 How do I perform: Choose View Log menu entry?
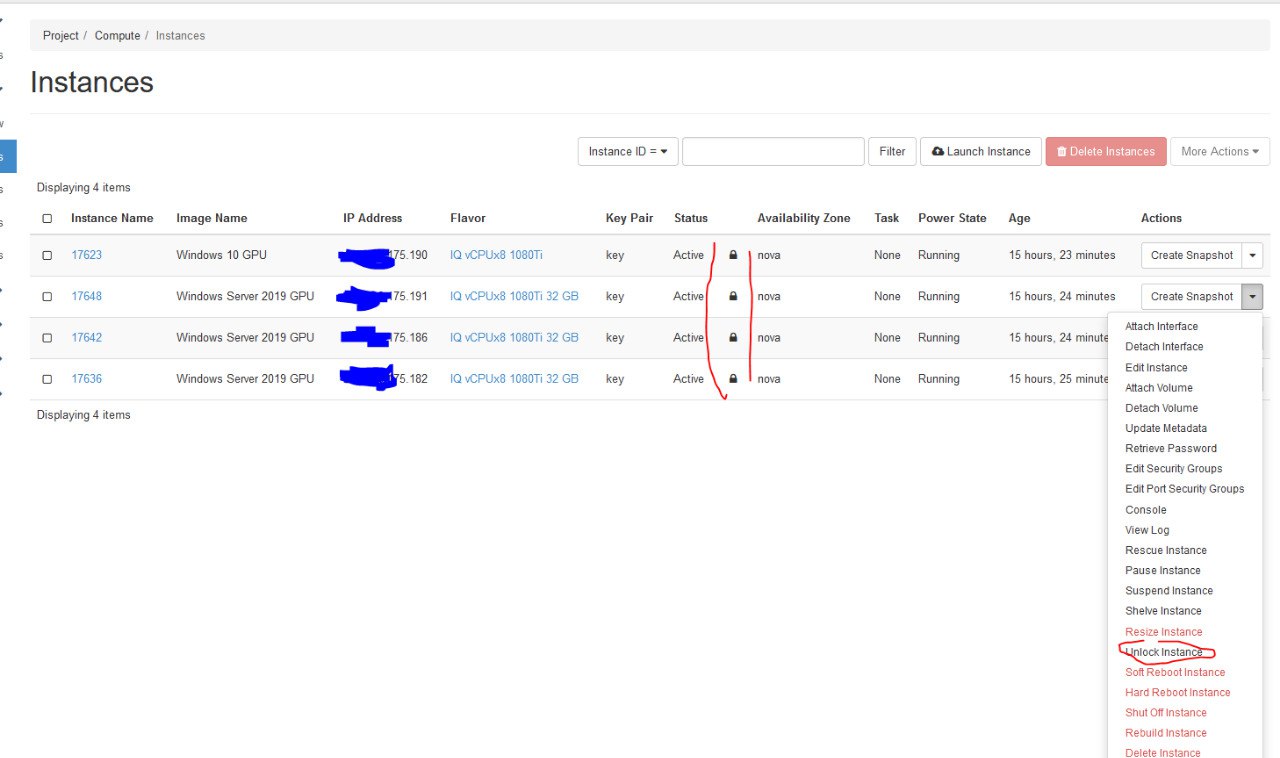click(x=1147, y=530)
